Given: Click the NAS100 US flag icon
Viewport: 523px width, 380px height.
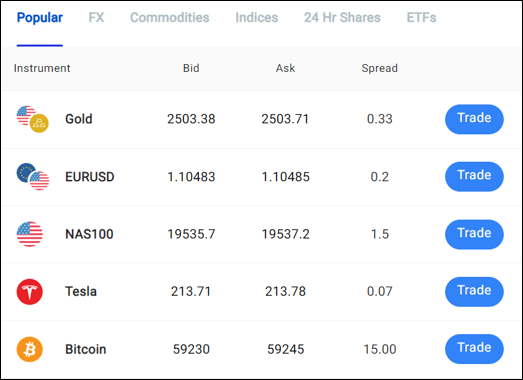Looking at the screenshot, I should click(30, 234).
